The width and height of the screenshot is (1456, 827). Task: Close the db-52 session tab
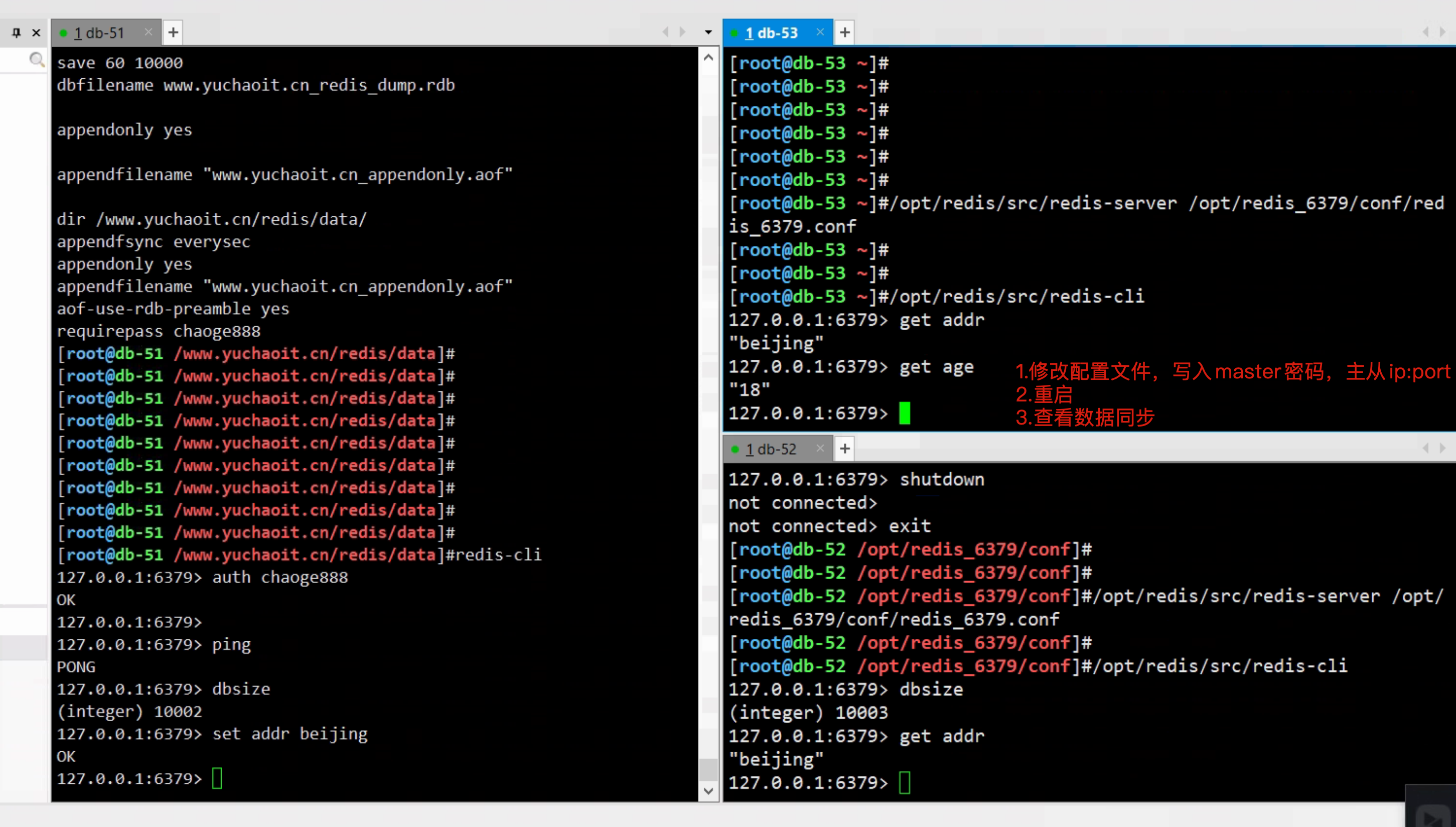pos(820,448)
